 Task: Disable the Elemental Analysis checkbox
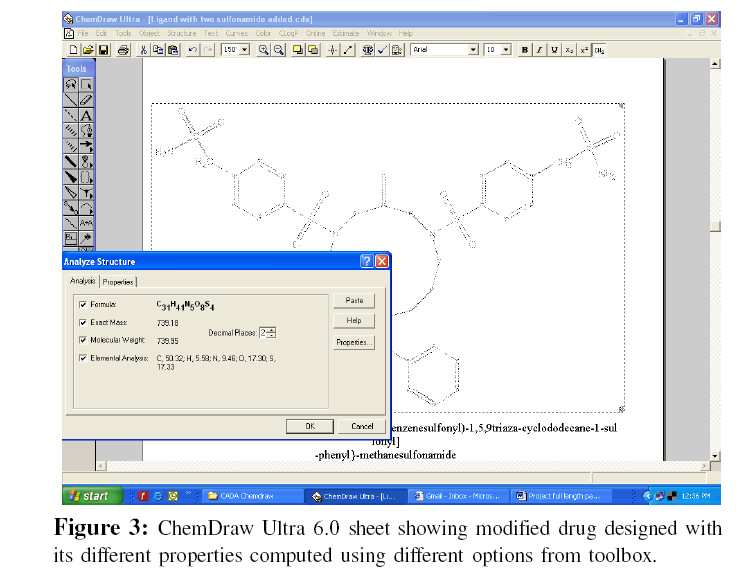coord(83,357)
